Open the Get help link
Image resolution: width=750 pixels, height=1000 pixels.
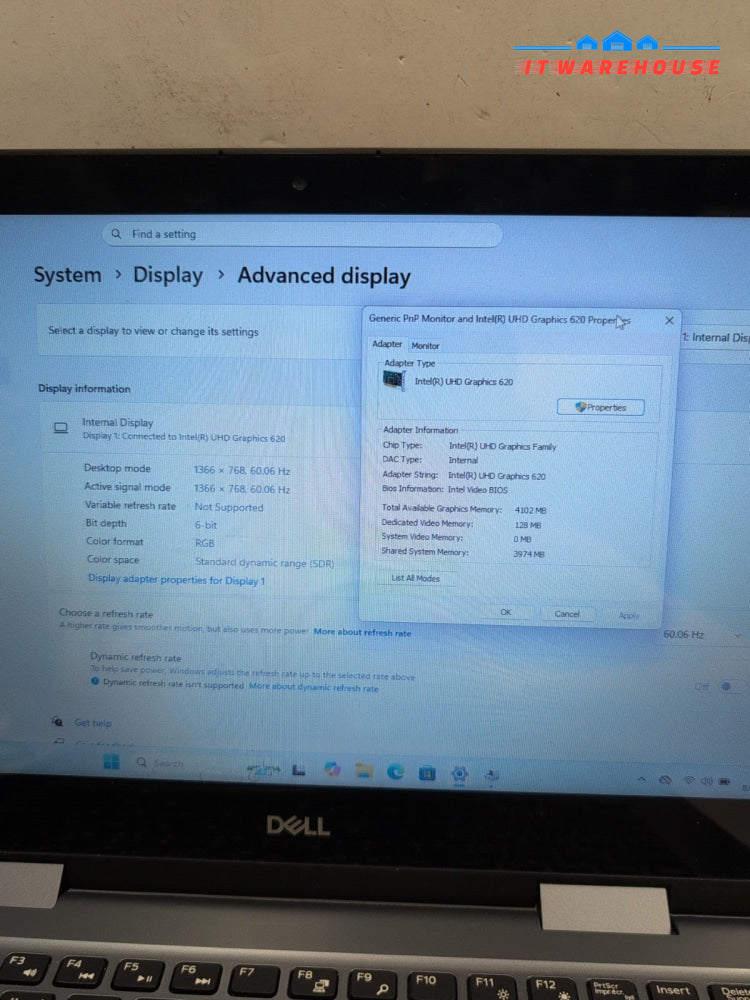(x=92, y=723)
